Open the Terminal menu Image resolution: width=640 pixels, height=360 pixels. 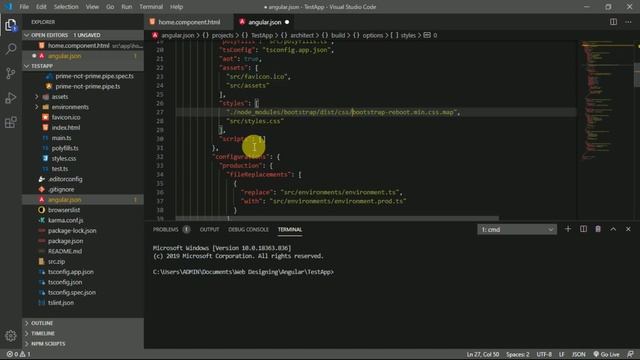coord(151,7)
